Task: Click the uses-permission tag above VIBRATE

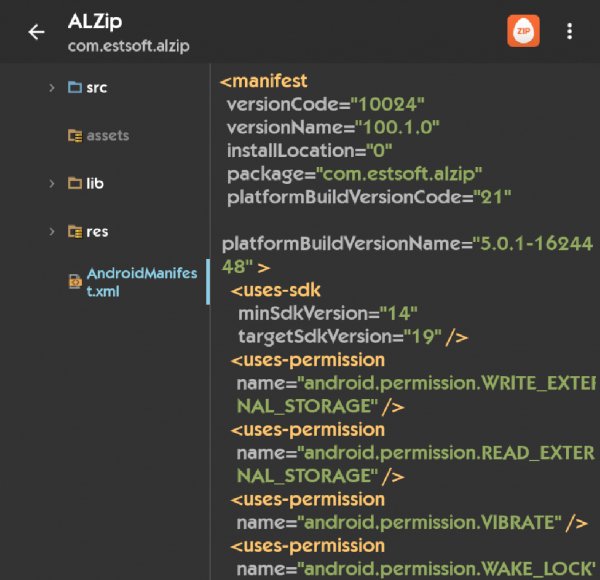Action: 308,500
